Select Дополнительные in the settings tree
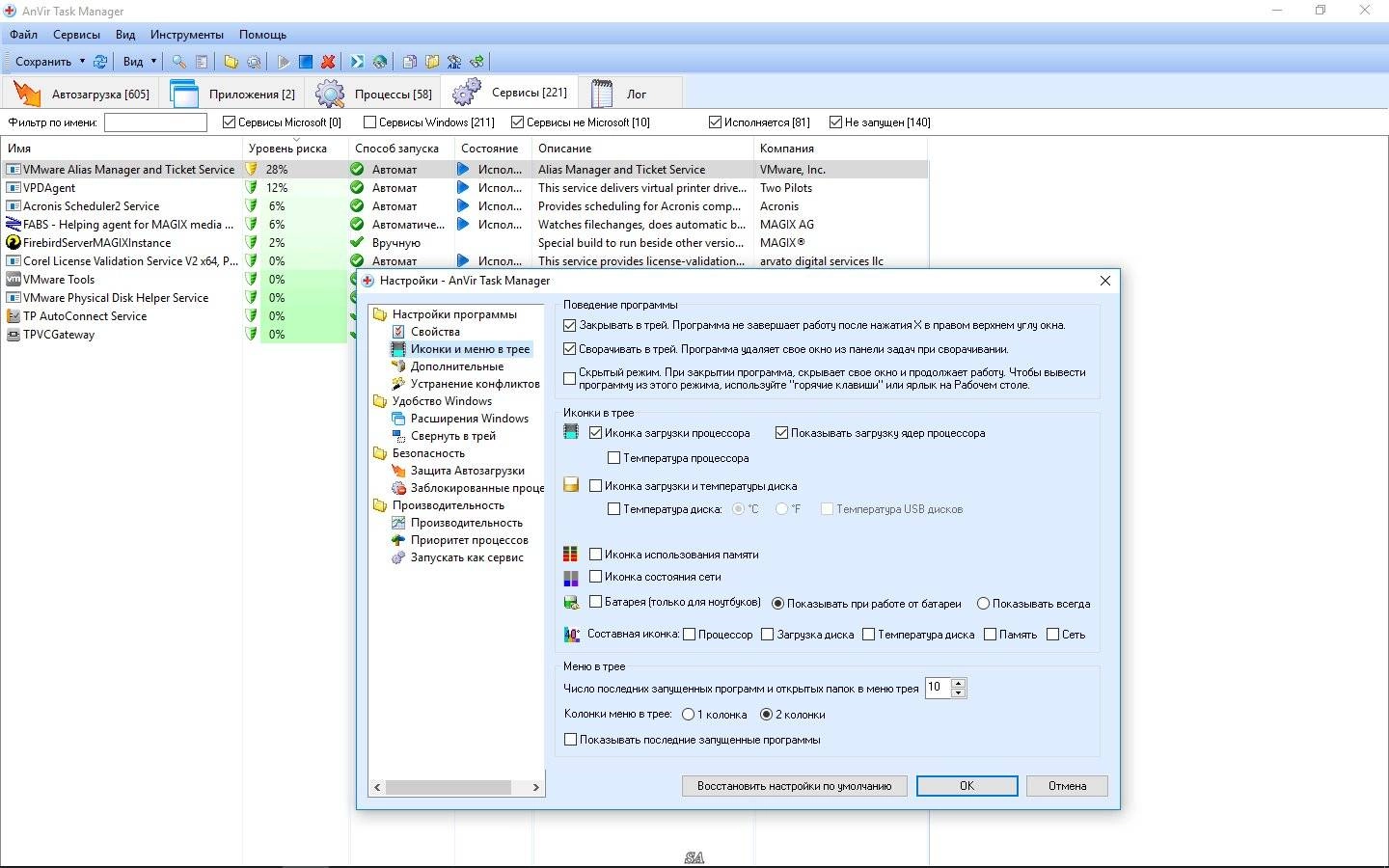 (x=456, y=366)
